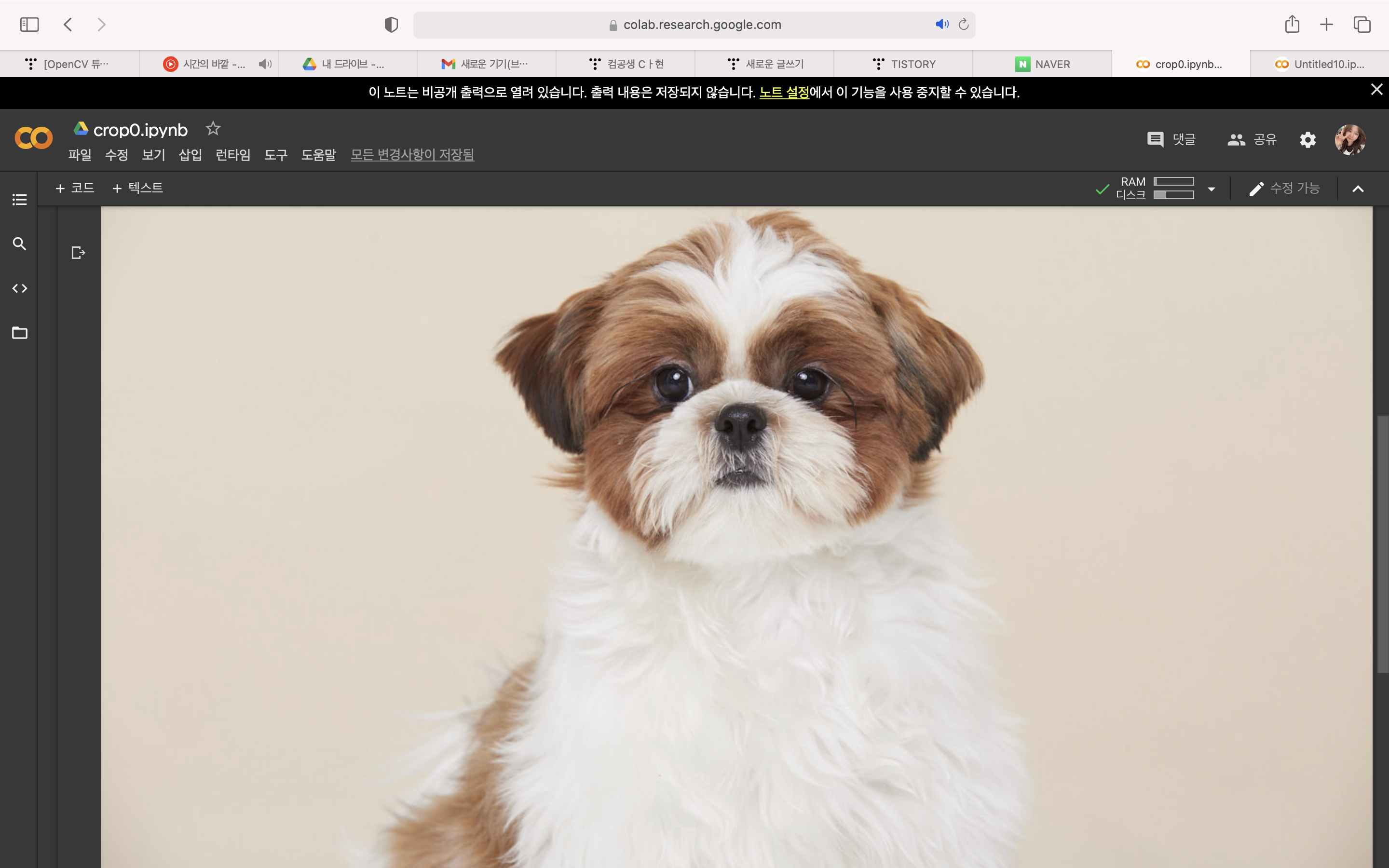Add a new code cell (+ 코드)
The width and height of the screenshot is (1389, 868).
[x=75, y=188]
